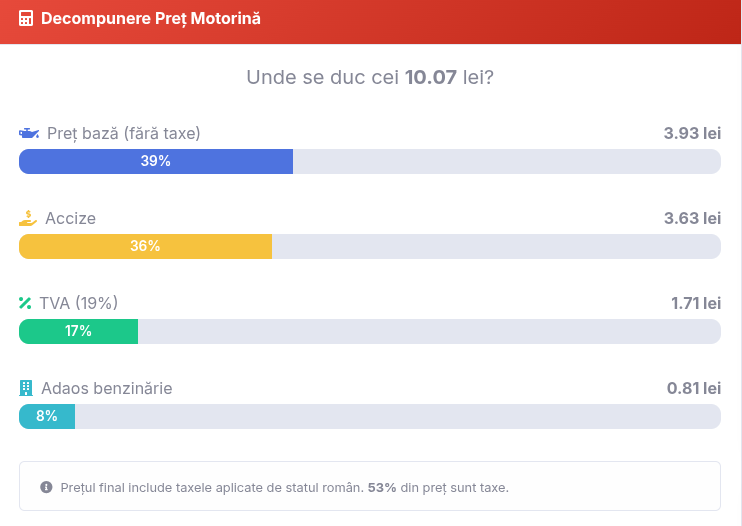Click the 3.93 lei base price value
Image resolution: width=742 pixels, height=526 pixels.
[692, 133]
